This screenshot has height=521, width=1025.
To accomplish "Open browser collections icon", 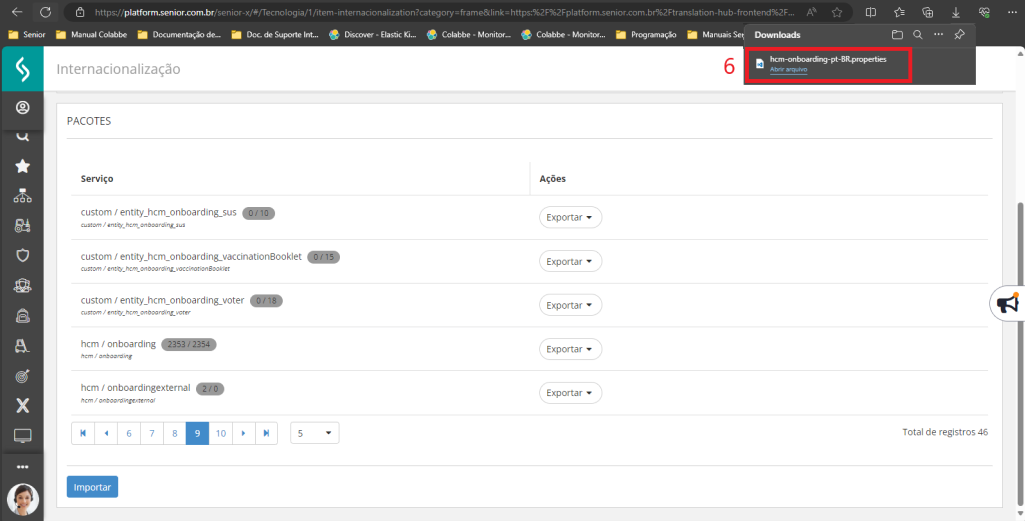I will pyautogui.click(x=927, y=12).
